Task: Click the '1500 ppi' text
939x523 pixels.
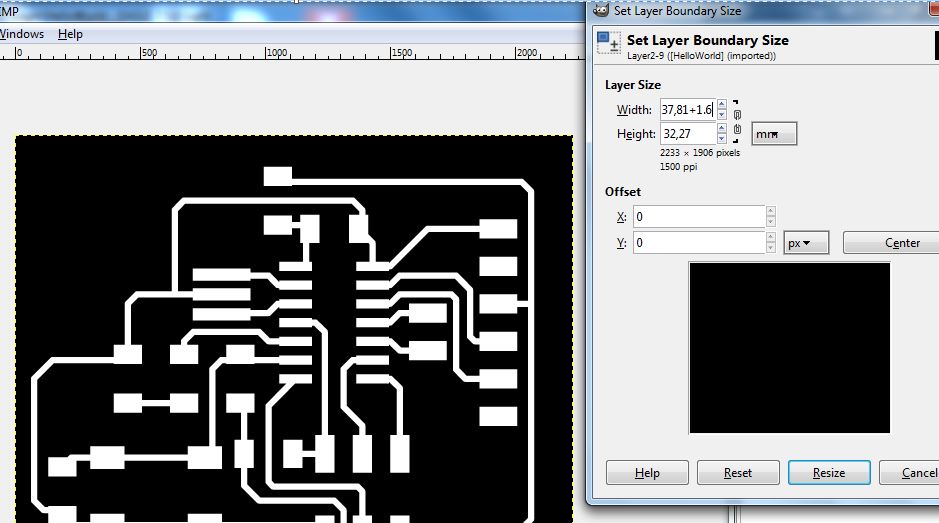Action: [x=678, y=167]
